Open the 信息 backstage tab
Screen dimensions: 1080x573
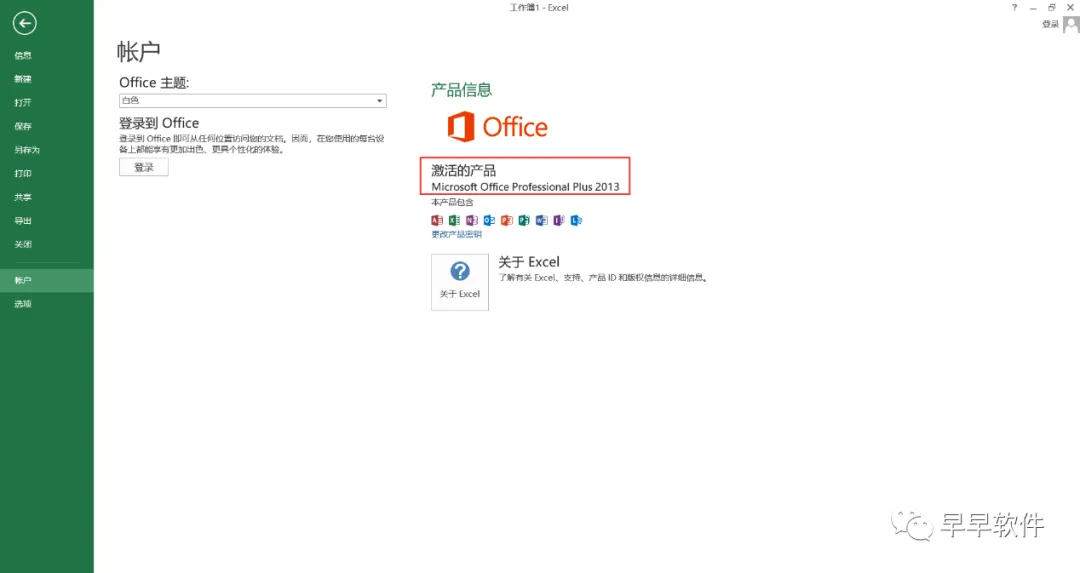pyautogui.click(x=23, y=56)
